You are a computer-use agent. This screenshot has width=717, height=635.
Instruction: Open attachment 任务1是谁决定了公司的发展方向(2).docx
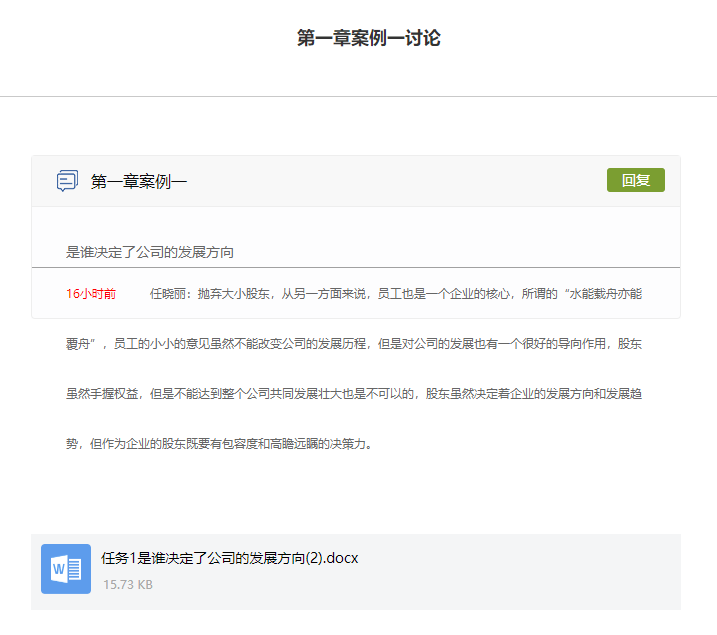(229, 558)
